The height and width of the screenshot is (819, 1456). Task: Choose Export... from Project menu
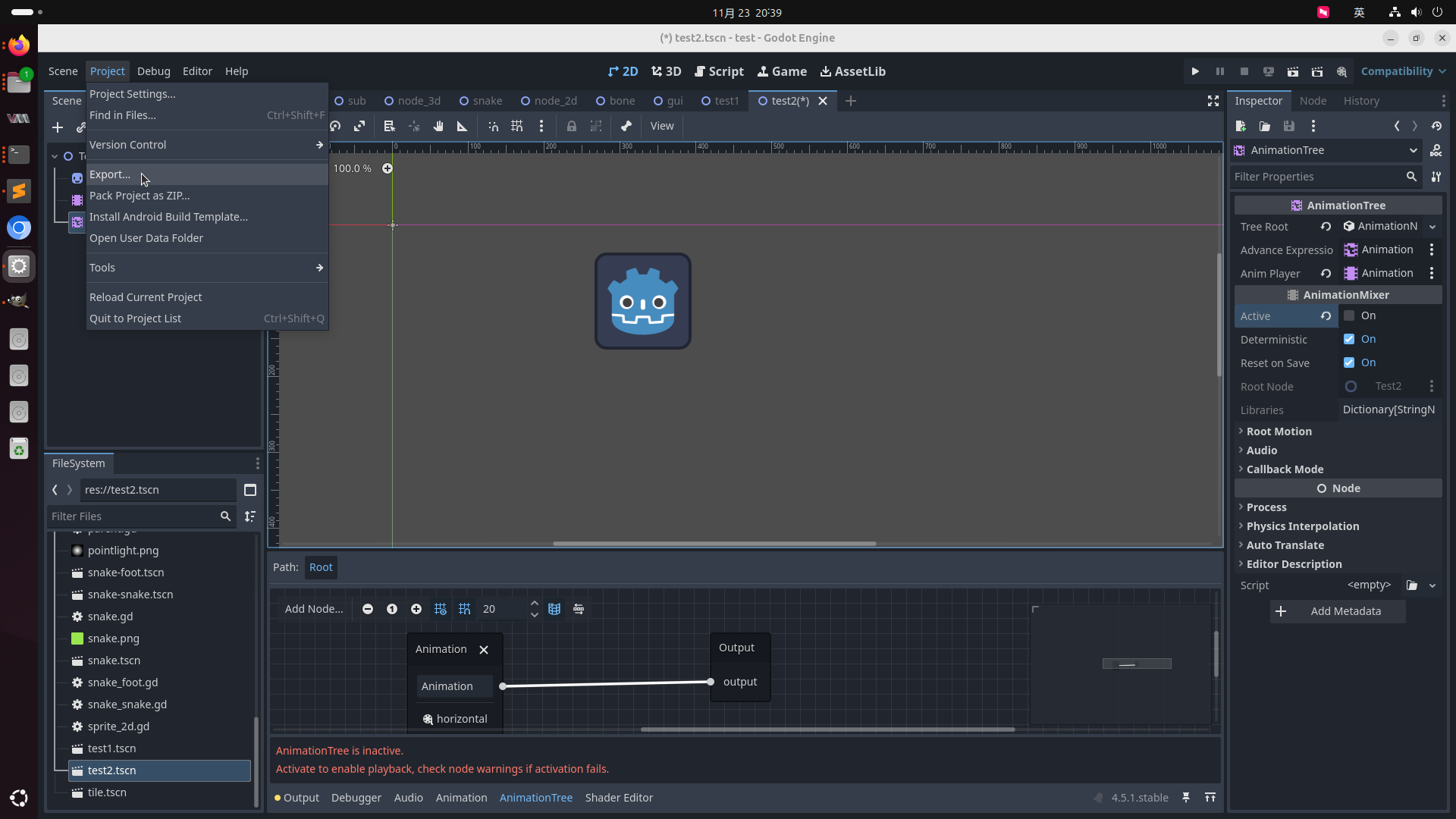[x=111, y=174]
